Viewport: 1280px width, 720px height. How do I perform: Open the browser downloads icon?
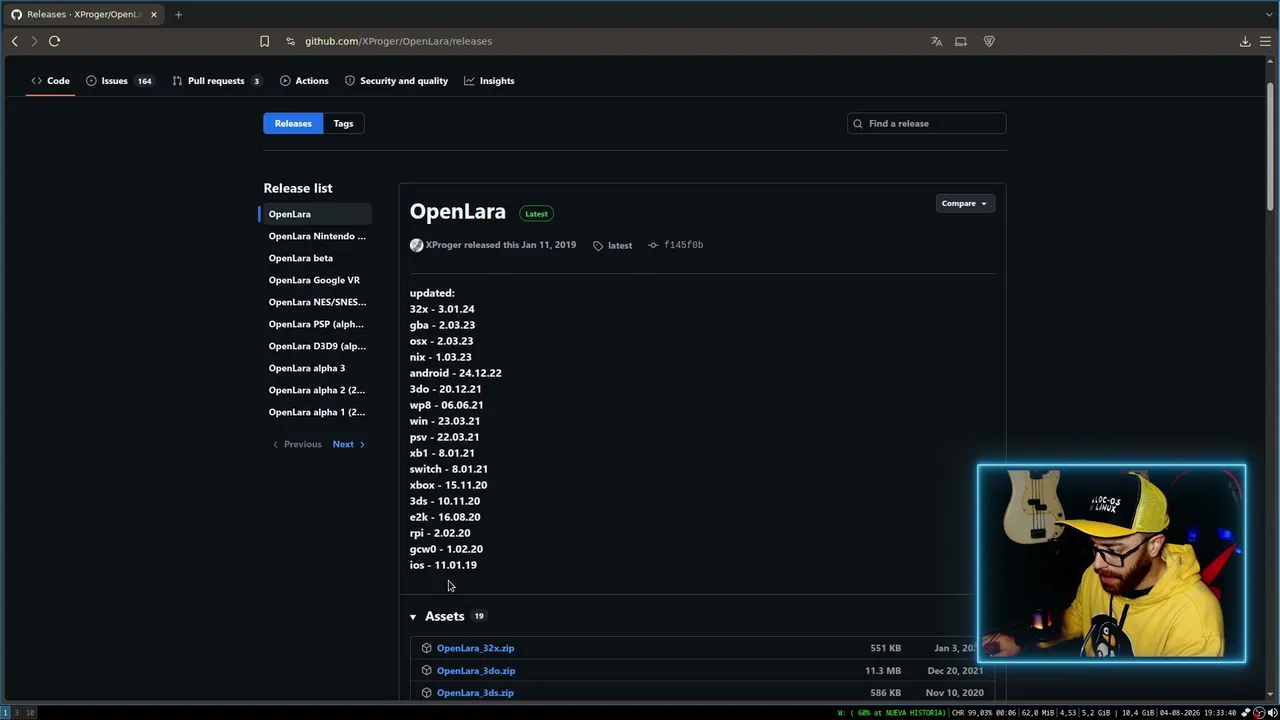coord(1245,41)
